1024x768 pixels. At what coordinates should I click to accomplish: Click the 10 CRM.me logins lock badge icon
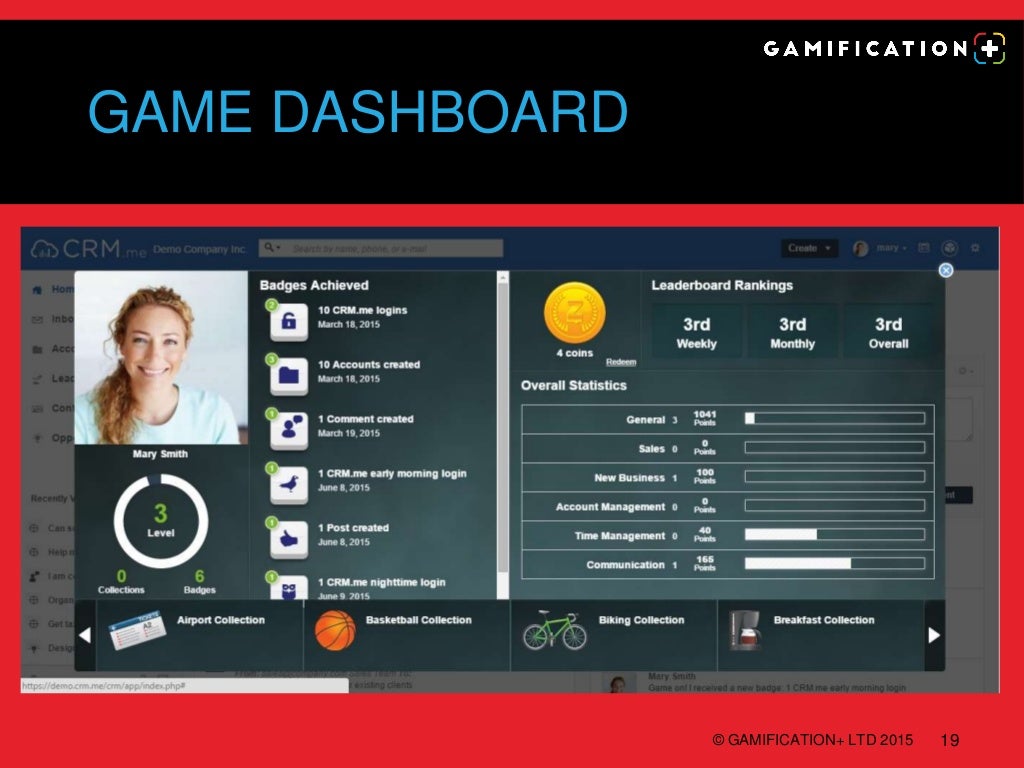289,321
